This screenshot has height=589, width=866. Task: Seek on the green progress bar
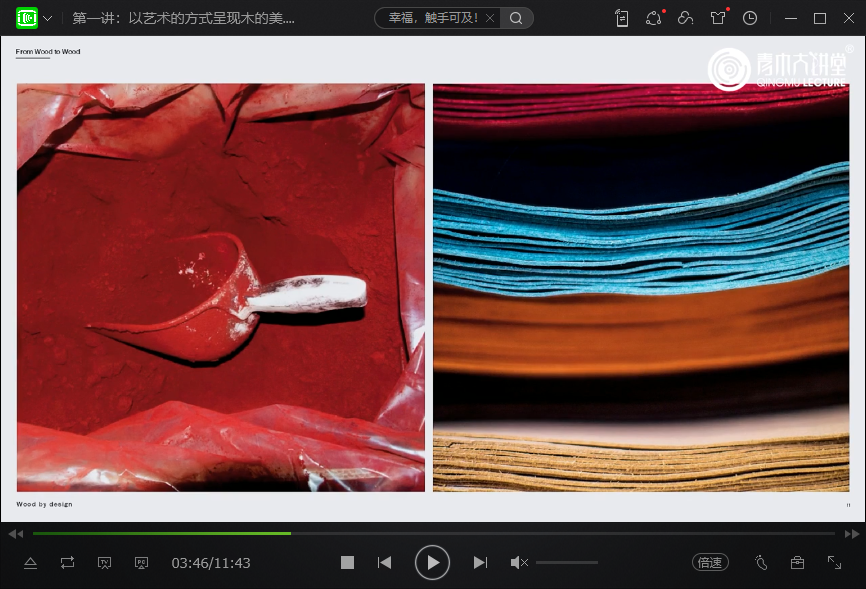(434, 534)
